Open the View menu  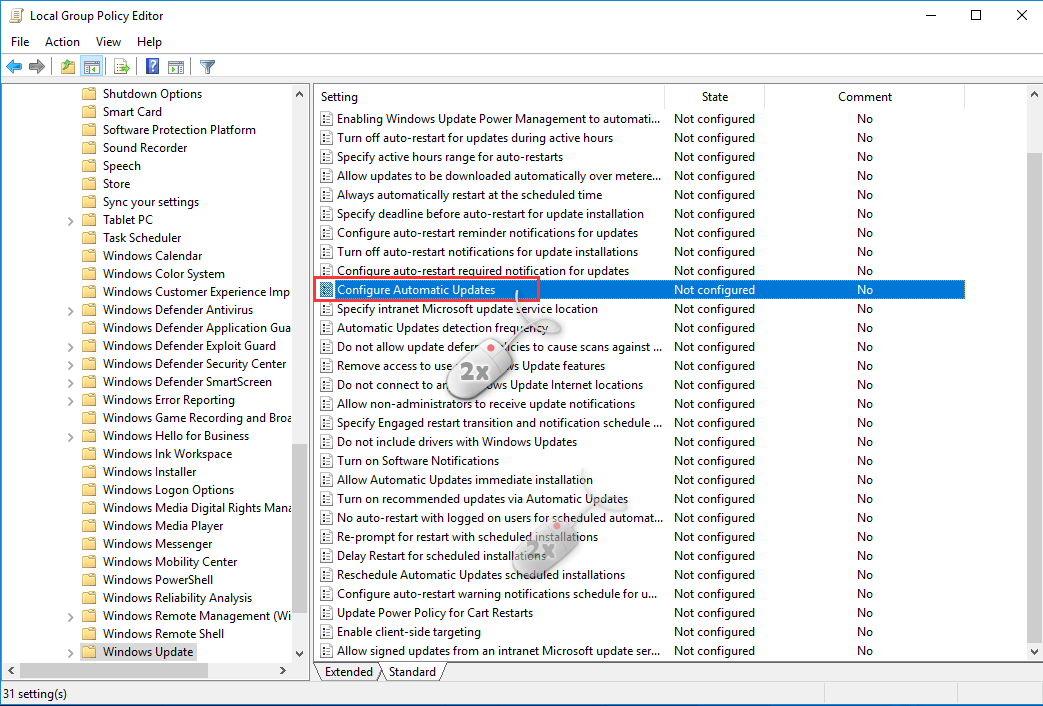pyautogui.click(x=108, y=42)
